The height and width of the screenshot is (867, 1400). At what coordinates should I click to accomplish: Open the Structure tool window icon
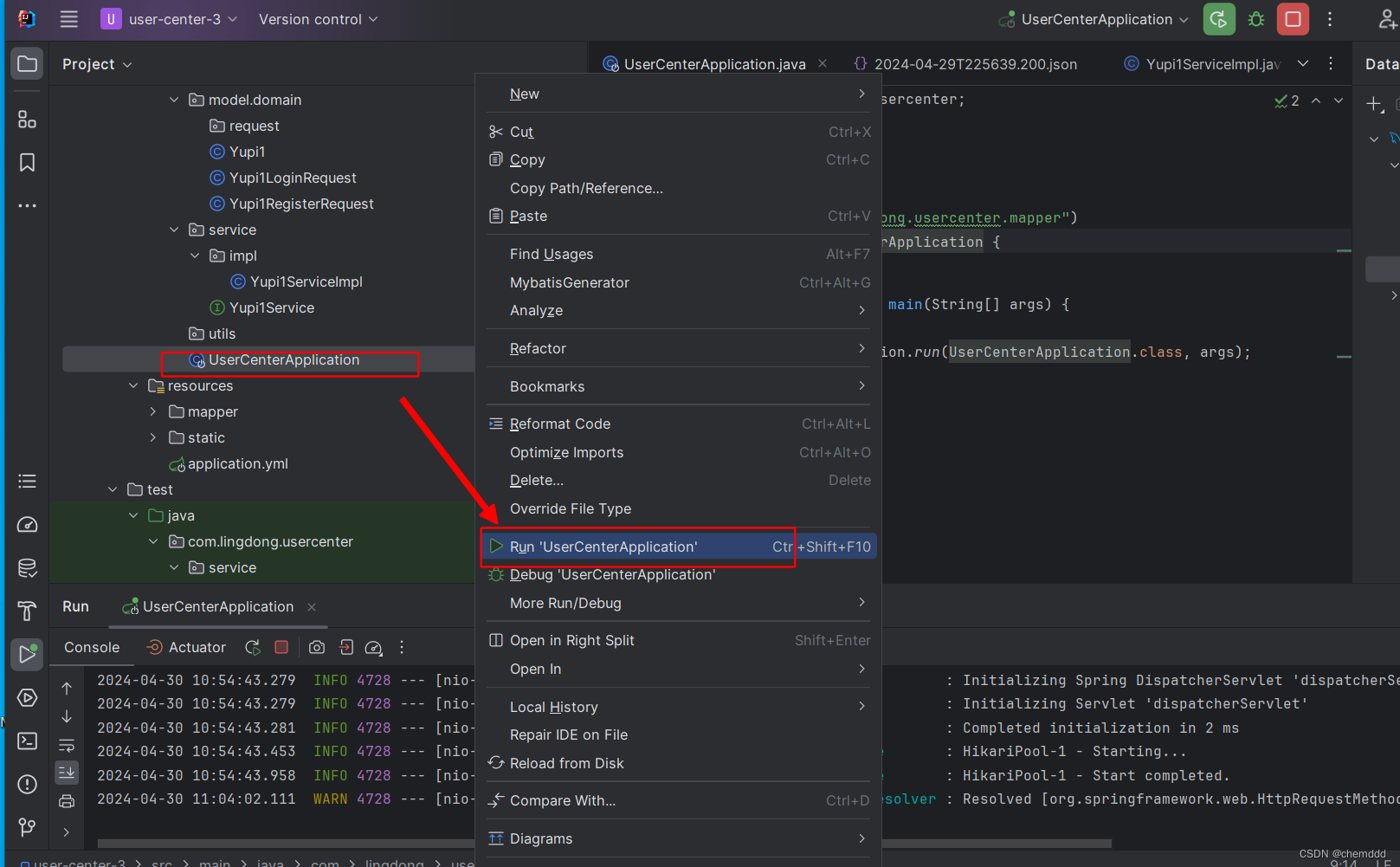[28, 119]
